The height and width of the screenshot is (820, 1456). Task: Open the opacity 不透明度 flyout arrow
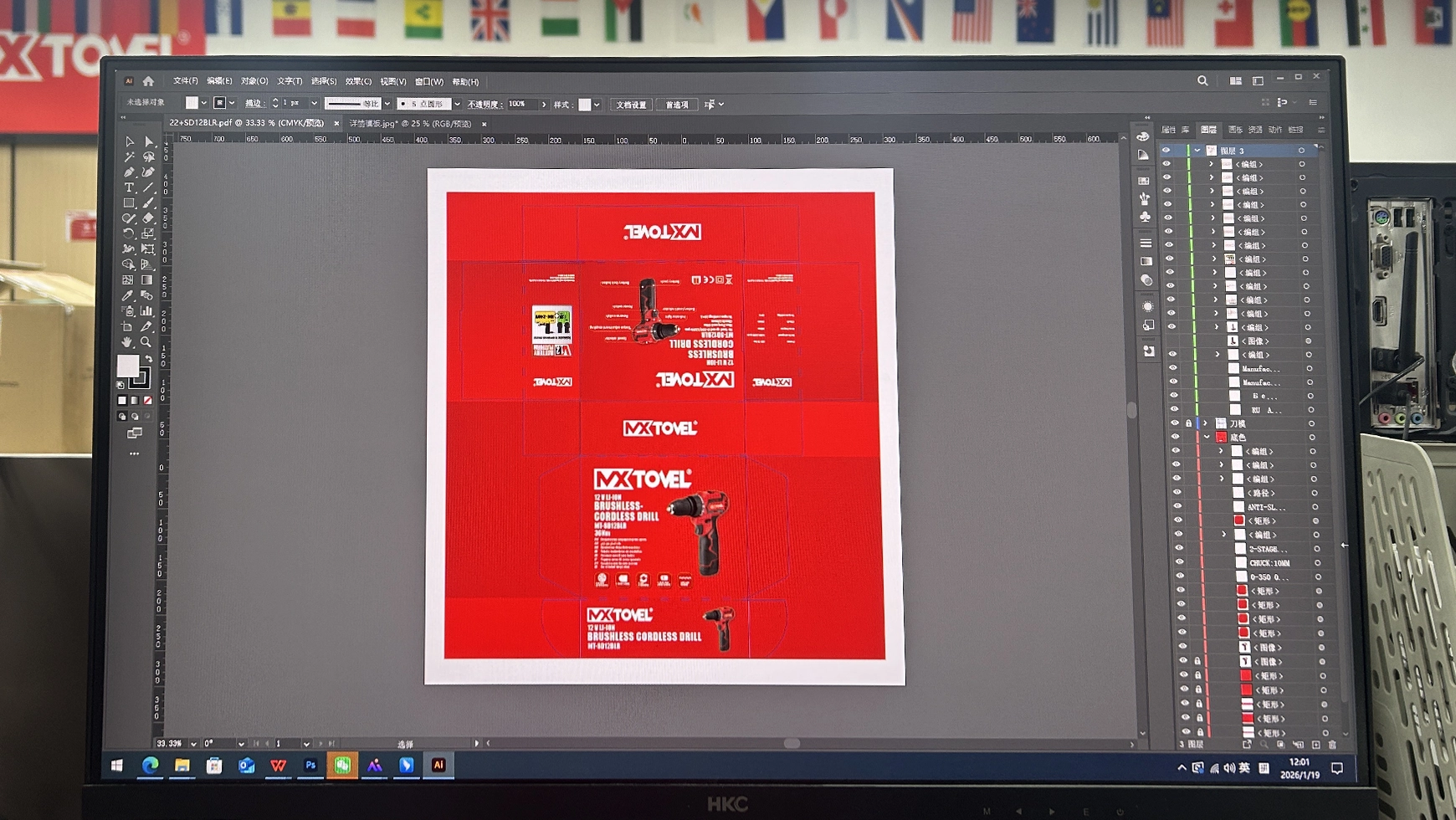coord(544,105)
